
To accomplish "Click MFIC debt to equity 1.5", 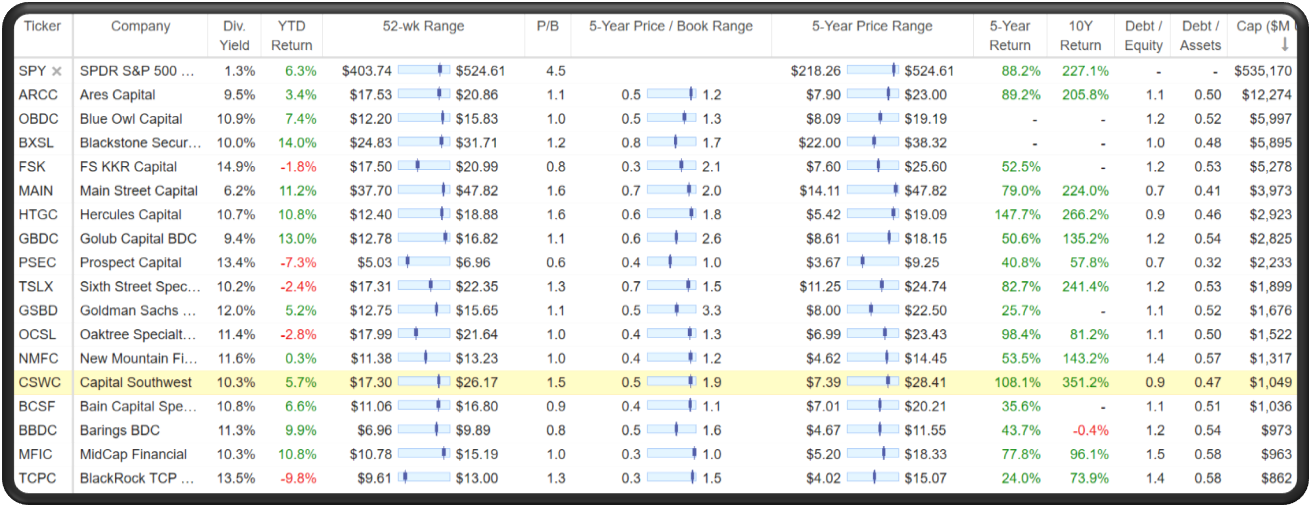I will click(1154, 454).
